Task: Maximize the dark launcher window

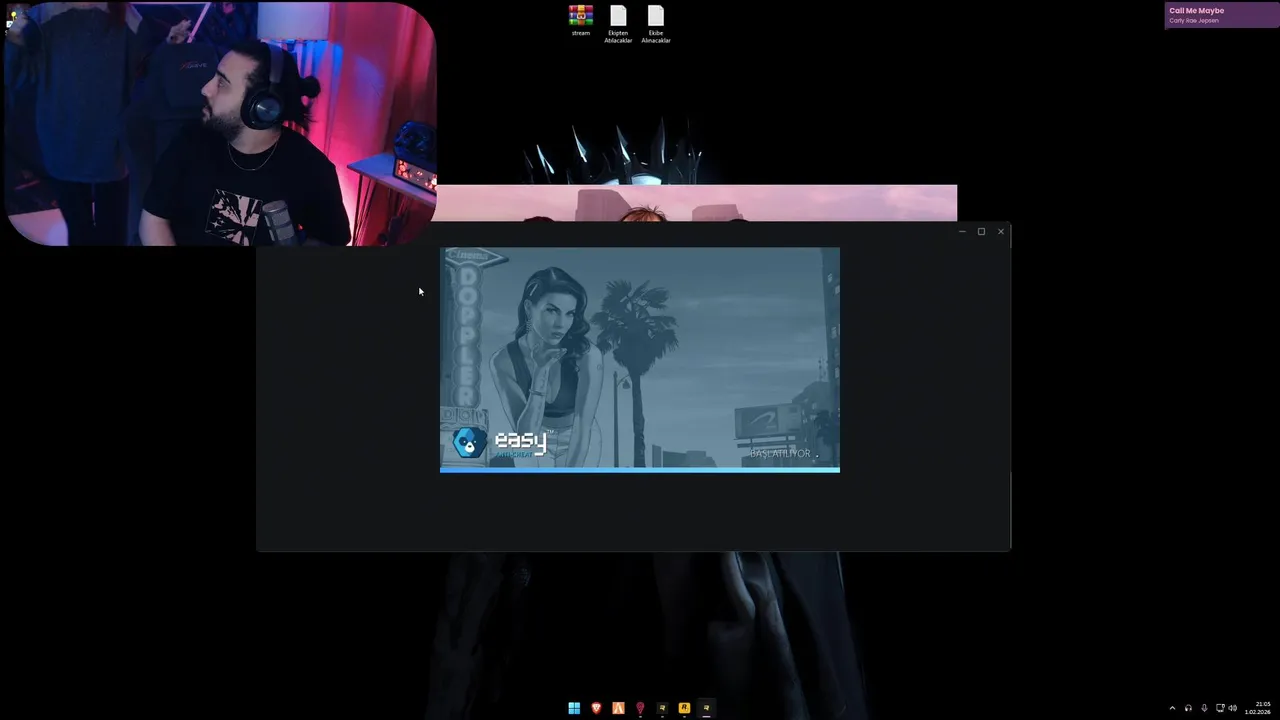Action: click(981, 232)
